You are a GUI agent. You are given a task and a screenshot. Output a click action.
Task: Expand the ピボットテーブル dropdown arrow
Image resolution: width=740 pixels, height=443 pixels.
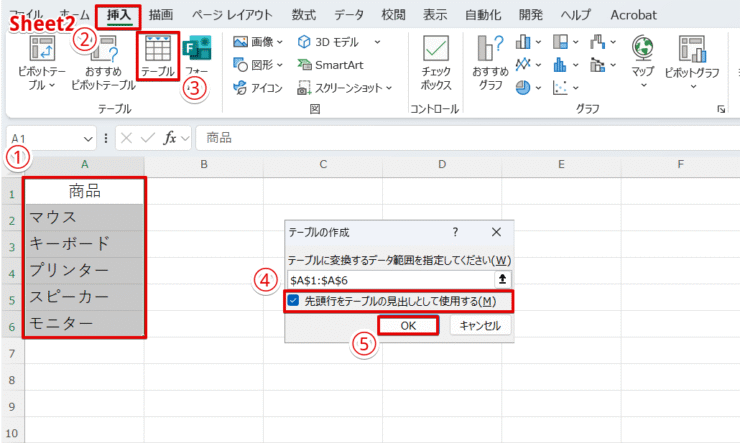pos(52,85)
